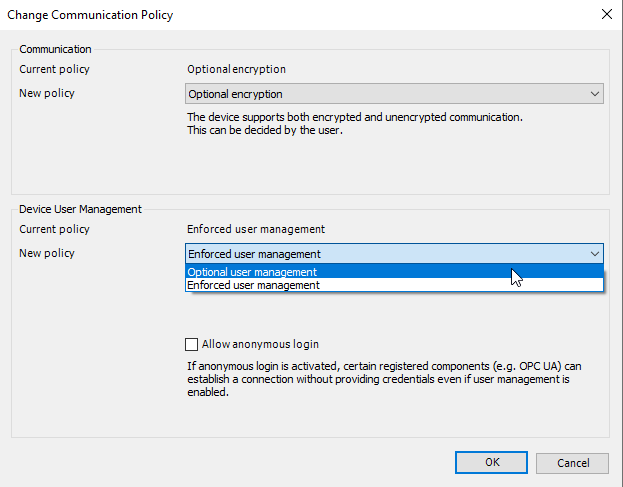Select Optional user management from the list

pyautogui.click(x=253, y=272)
